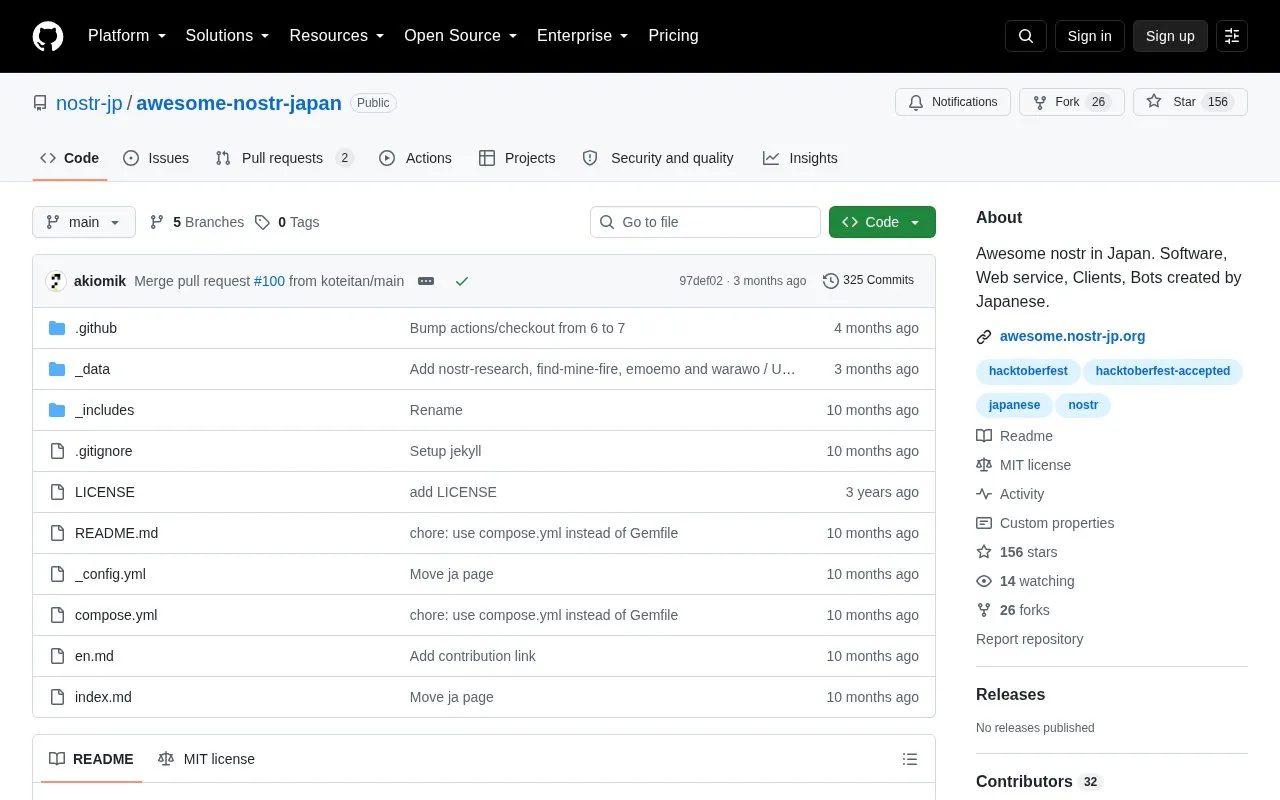
Task: Click the GitHub logo icon
Action: pyautogui.click(x=48, y=36)
